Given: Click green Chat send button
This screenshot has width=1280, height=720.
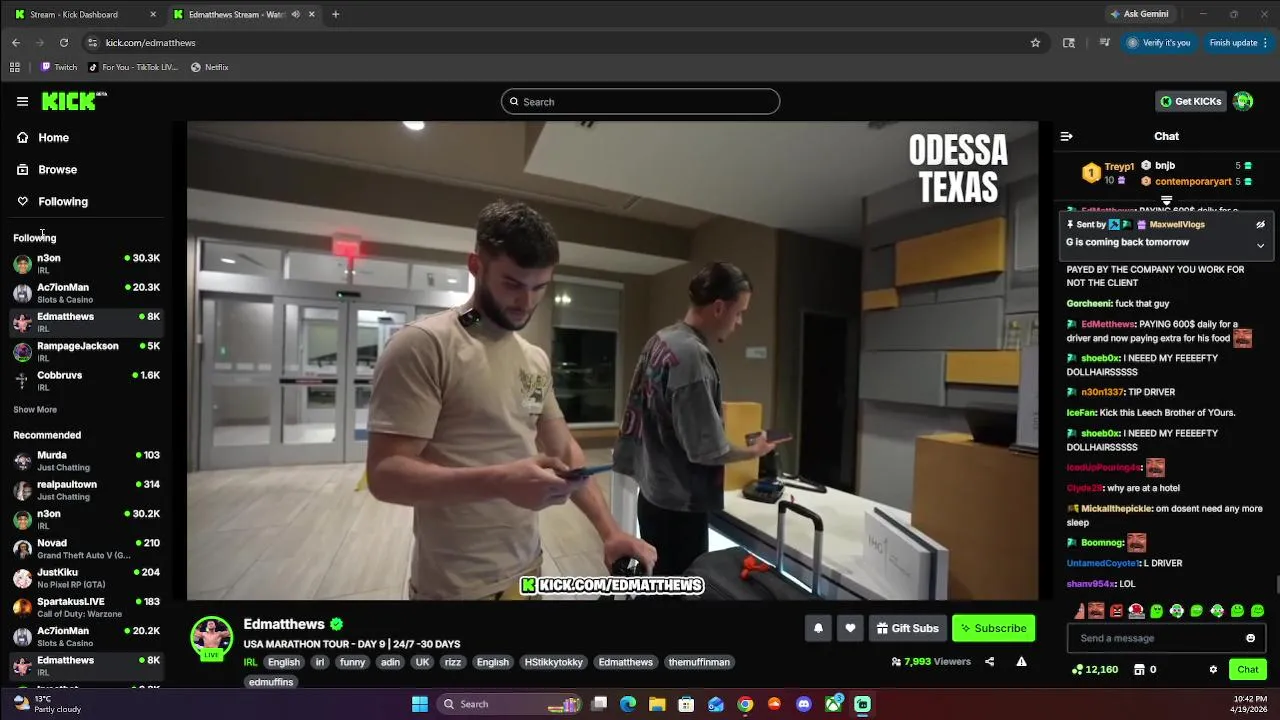Looking at the screenshot, I should (x=1247, y=670).
